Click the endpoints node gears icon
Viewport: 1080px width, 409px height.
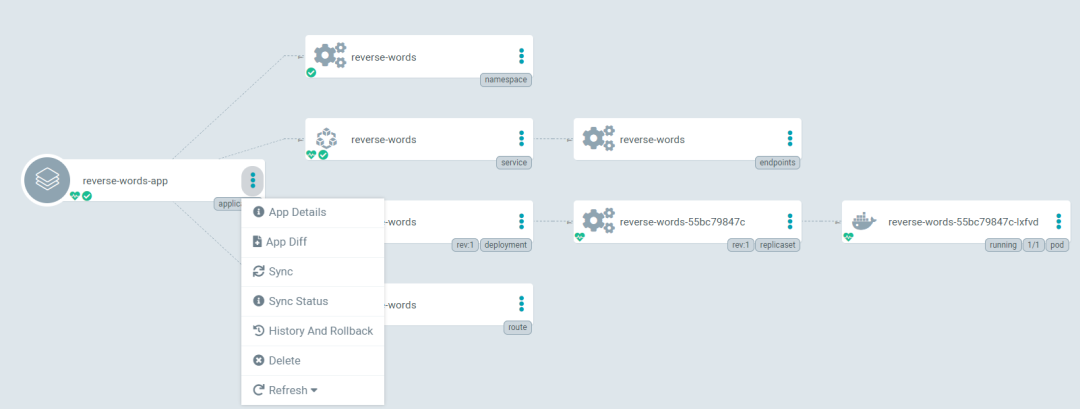[598, 139]
